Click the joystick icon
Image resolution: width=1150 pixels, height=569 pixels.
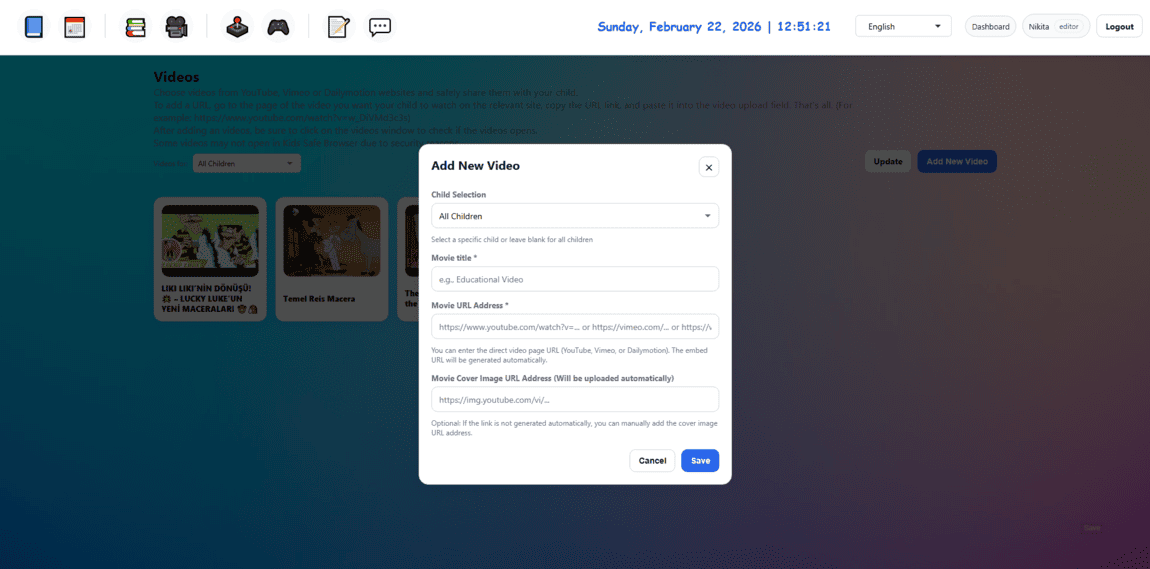coord(237,27)
